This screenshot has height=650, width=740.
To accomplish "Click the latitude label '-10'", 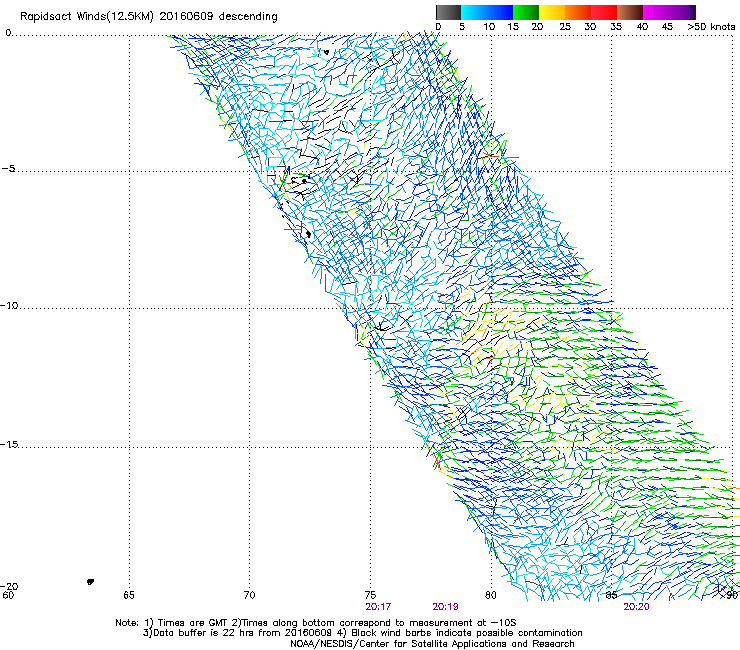I will coord(9,306).
